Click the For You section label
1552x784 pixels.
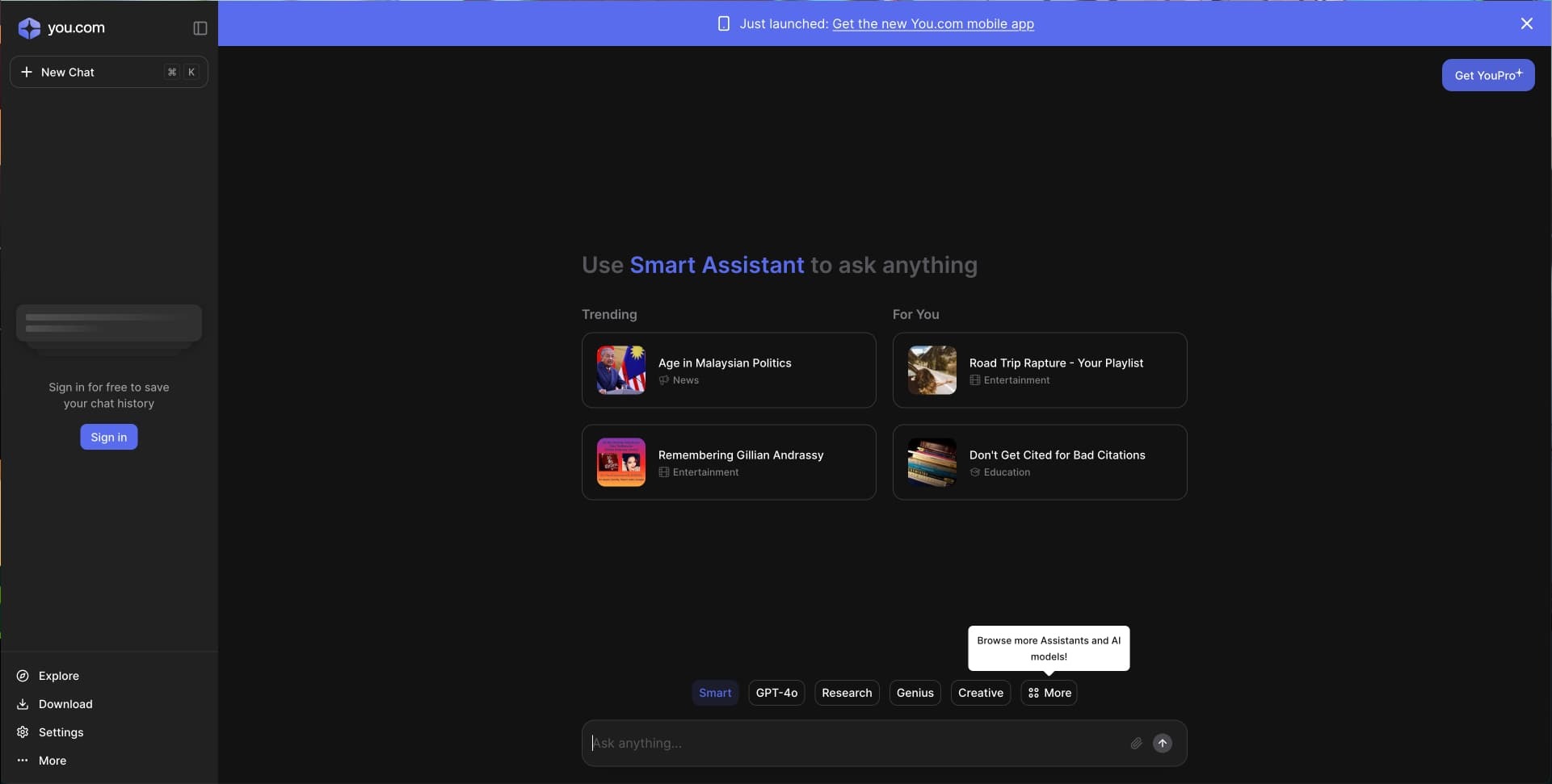pos(915,314)
